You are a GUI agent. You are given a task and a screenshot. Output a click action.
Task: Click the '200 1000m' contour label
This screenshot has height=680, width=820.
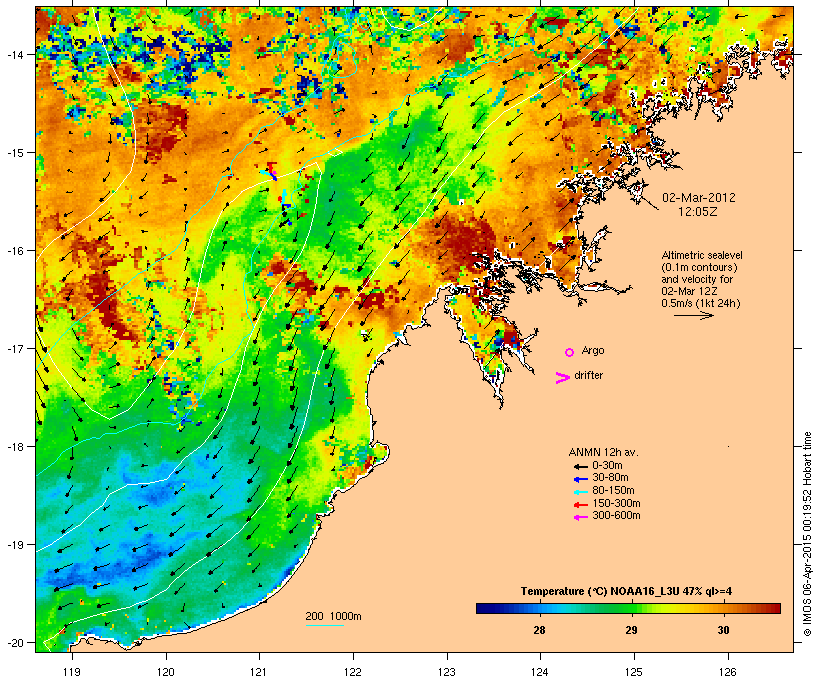(x=333, y=616)
